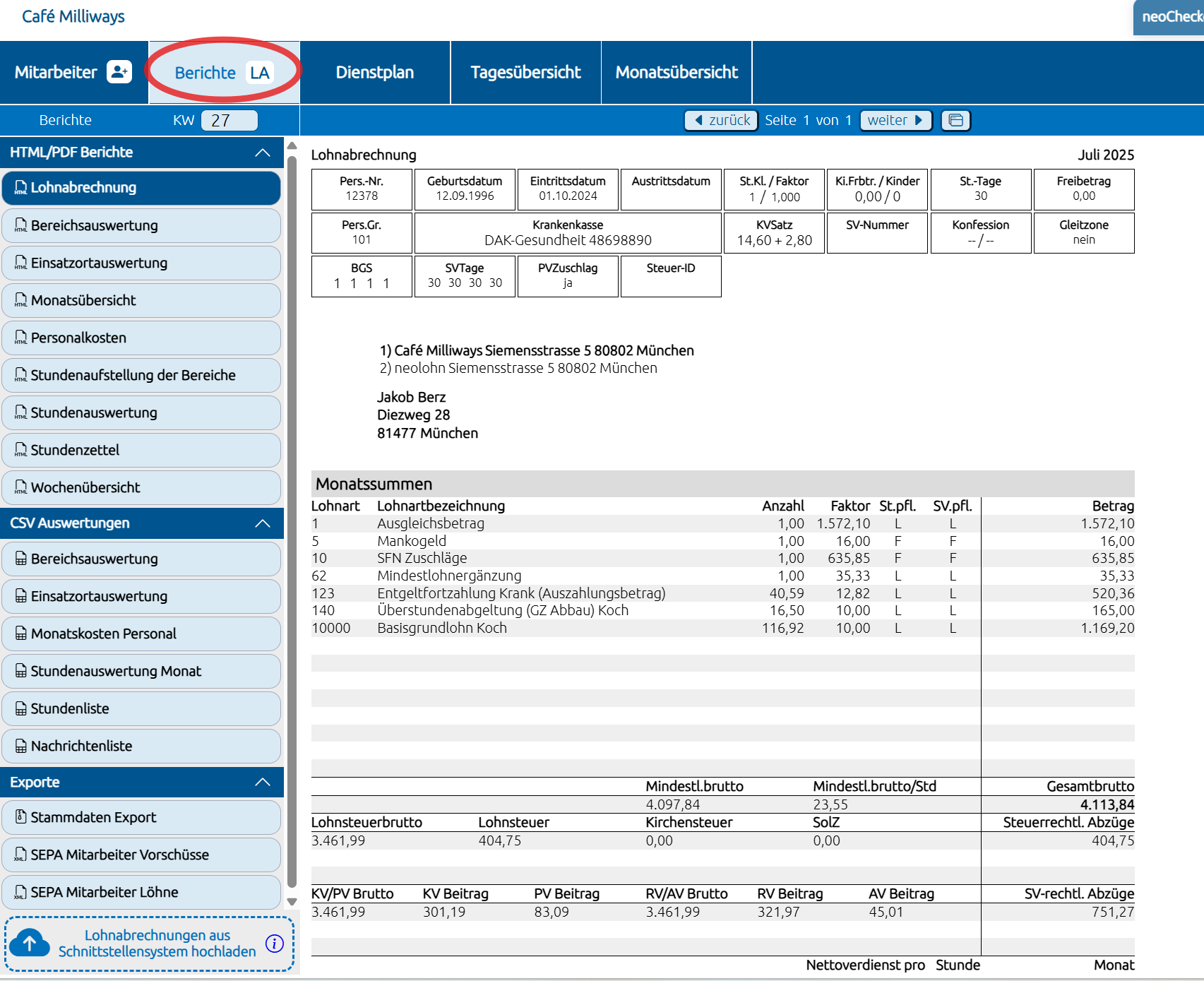
Task: Click the neoCheck button at top right
Action: point(1169,17)
